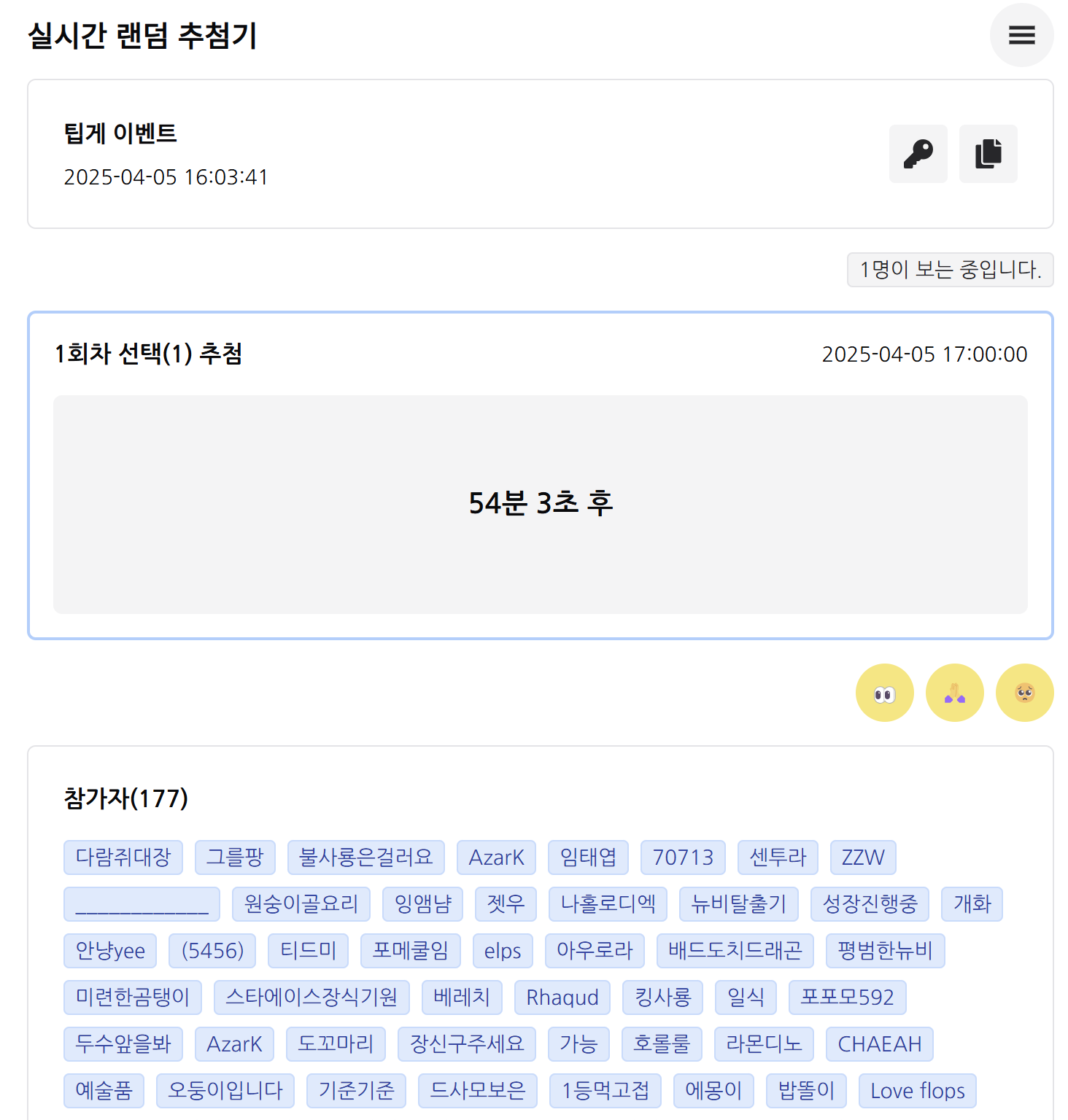Select the (5456) participant tag
The width and height of the screenshot is (1068, 1120).
tap(212, 951)
